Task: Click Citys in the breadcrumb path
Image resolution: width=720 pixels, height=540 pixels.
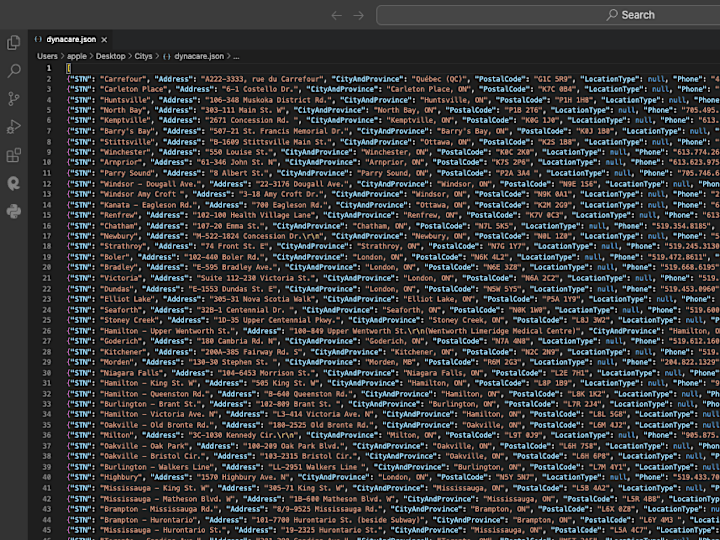Action: 143,56
